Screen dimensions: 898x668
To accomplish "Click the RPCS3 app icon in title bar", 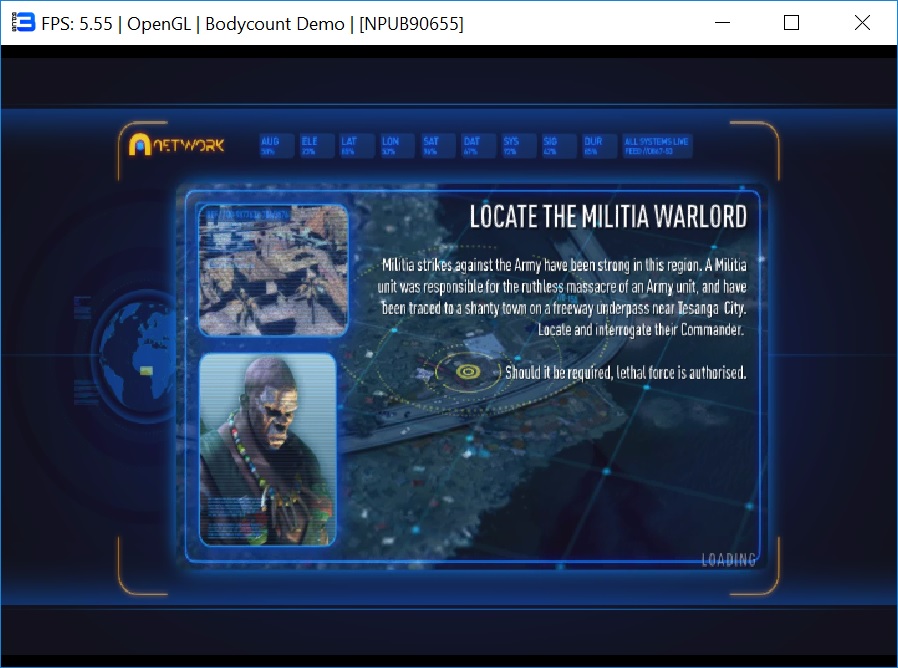I will [x=19, y=22].
